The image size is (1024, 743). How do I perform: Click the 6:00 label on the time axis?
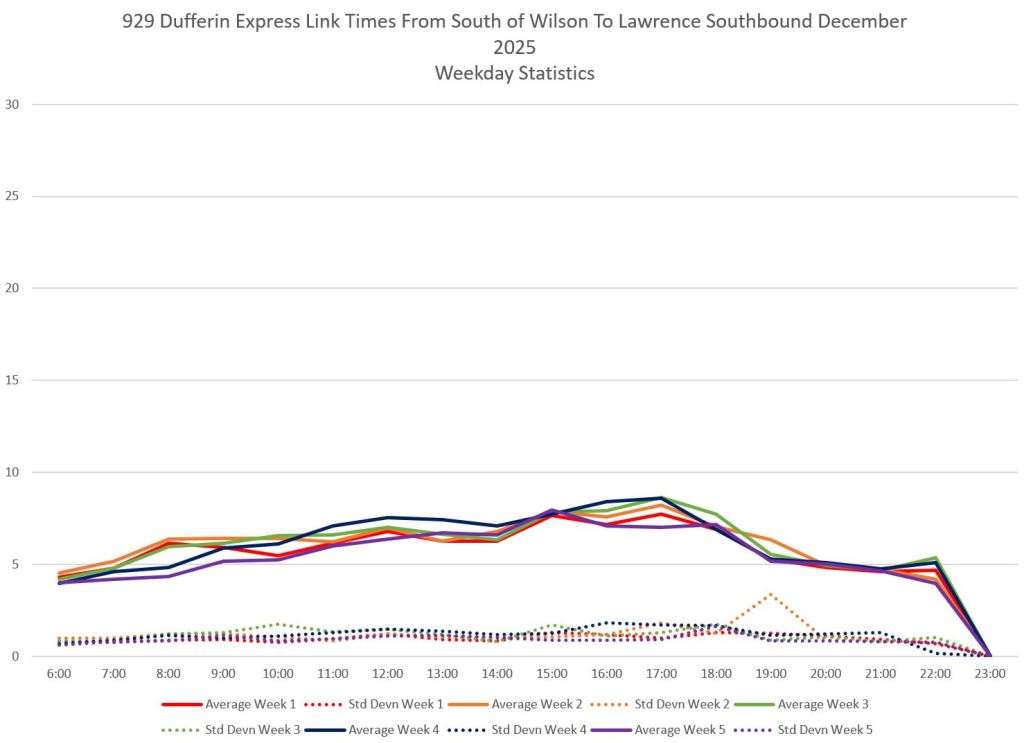60,674
